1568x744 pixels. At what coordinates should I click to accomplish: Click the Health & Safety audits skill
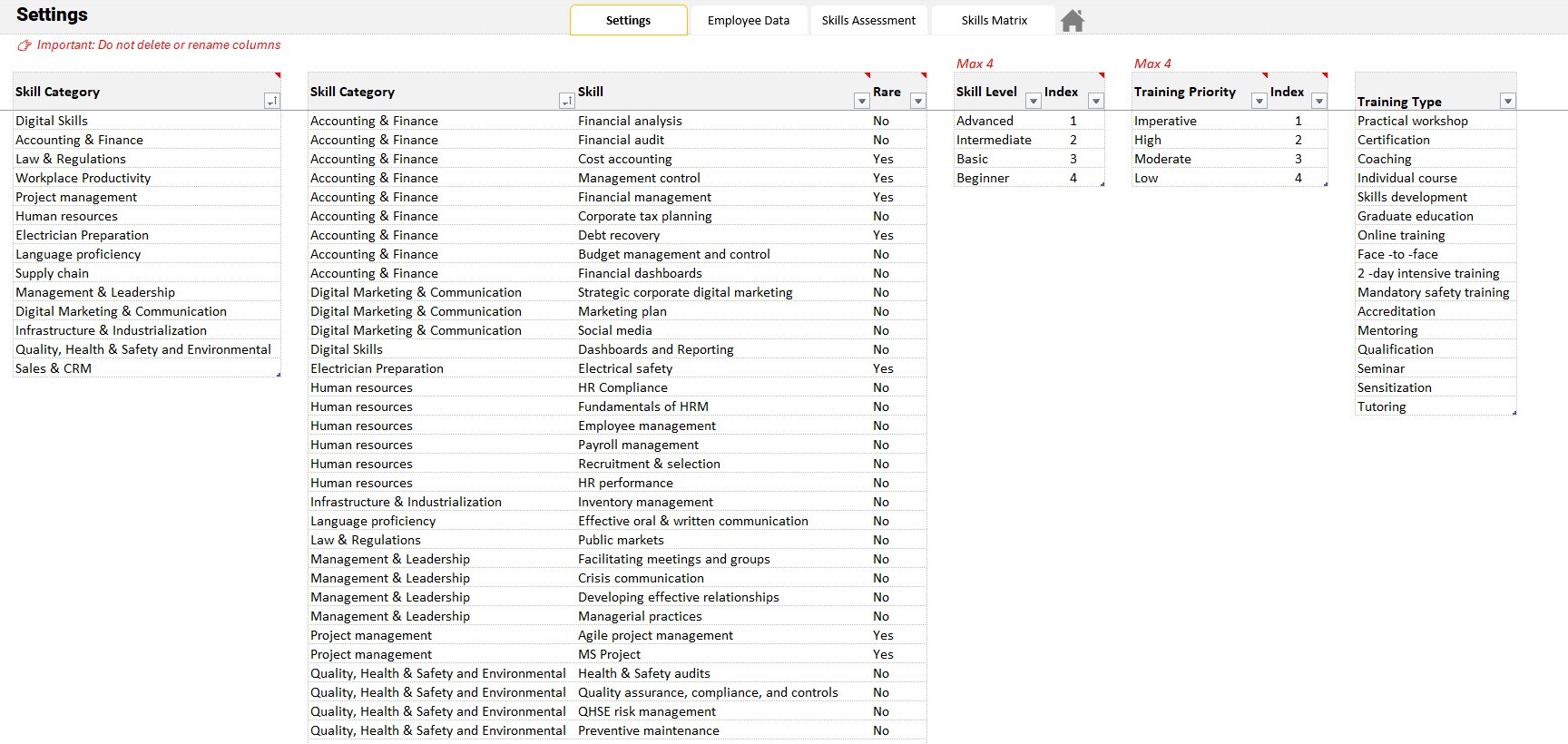point(722,673)
